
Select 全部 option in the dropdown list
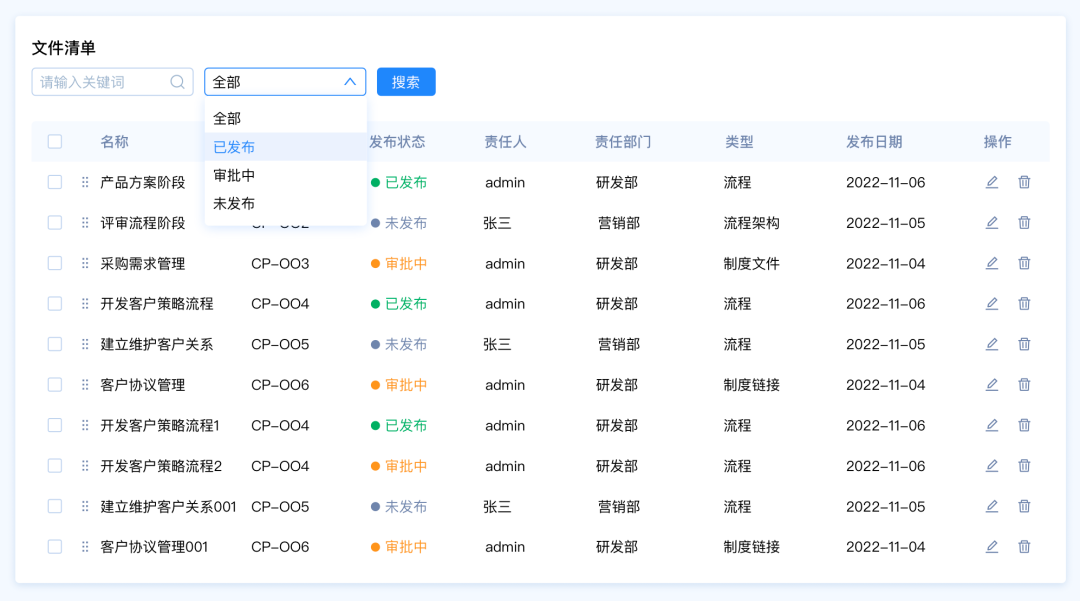(x=227, y=118)
